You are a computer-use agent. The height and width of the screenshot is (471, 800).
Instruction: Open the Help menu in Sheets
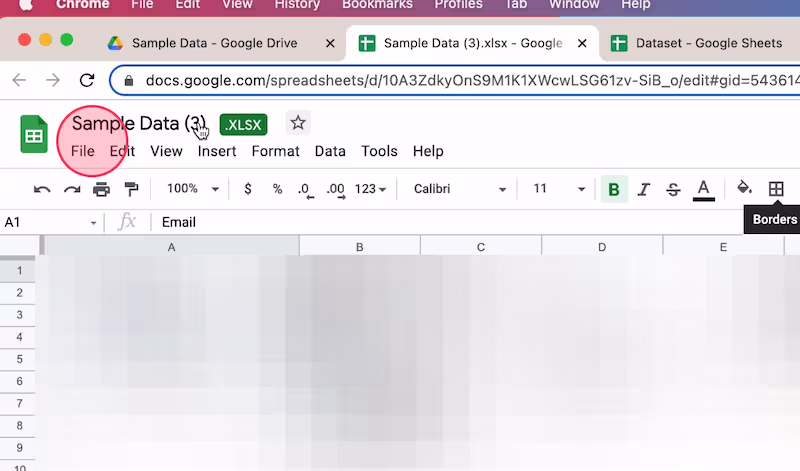coord(428,152)
